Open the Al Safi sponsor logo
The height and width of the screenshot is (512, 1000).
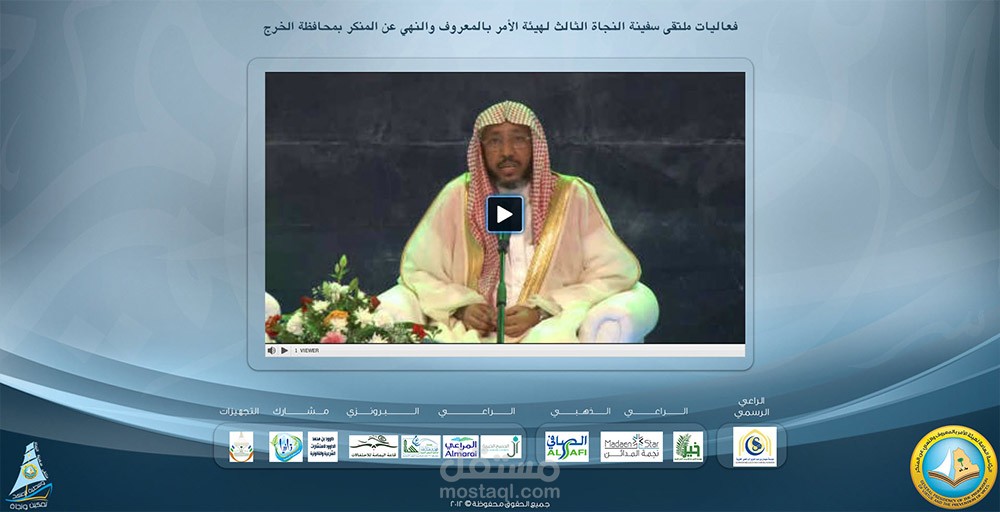click(567, 446)
